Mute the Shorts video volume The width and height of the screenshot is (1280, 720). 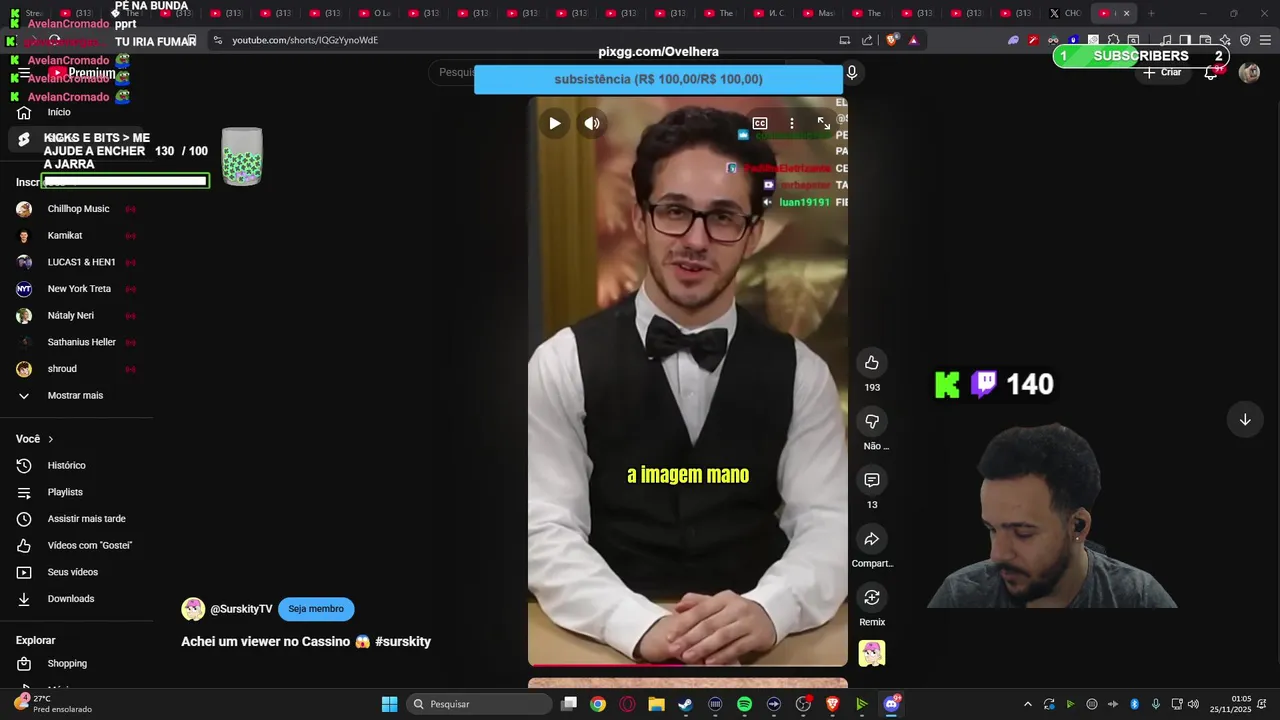[592, 123]
